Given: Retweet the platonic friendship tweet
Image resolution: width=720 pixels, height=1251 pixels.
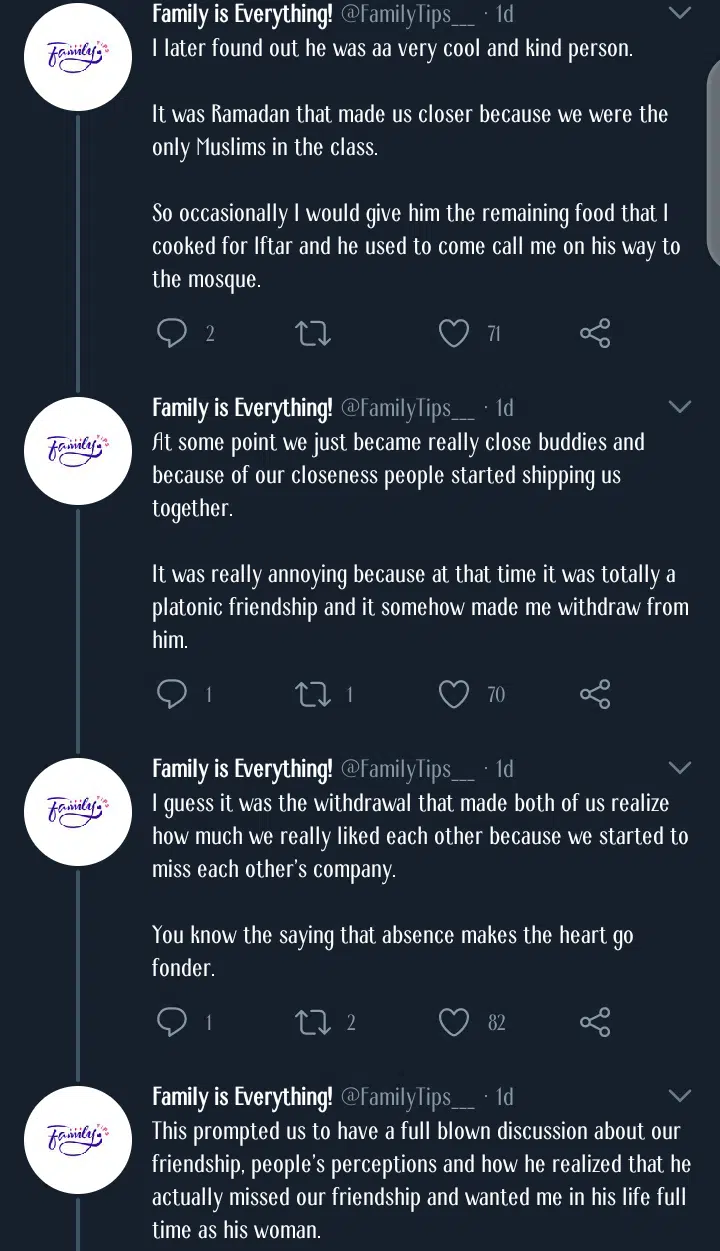Looking at the screenshot, I should [314, 694].
